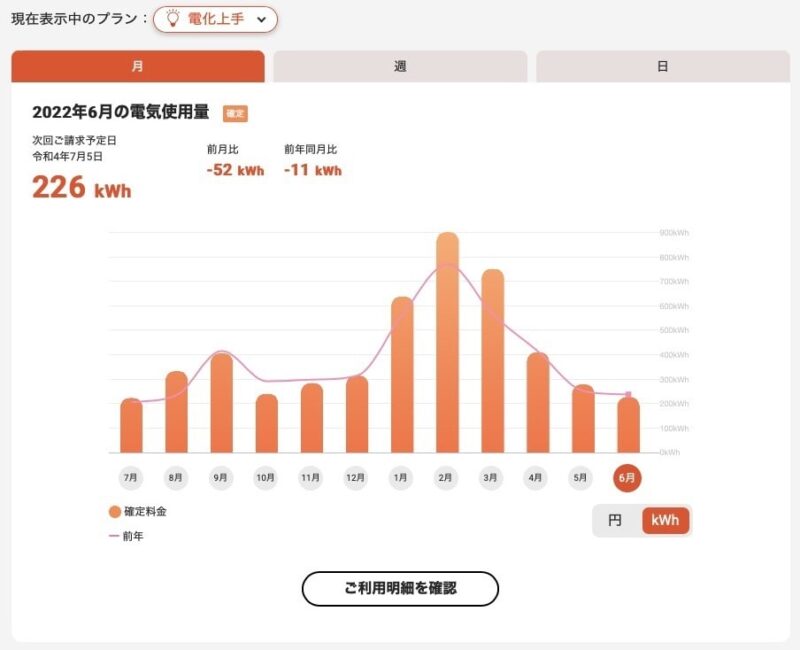Click the 確定 badge next to the title
Viewport: 800px width, 650px height.
[x=235, y=113]
